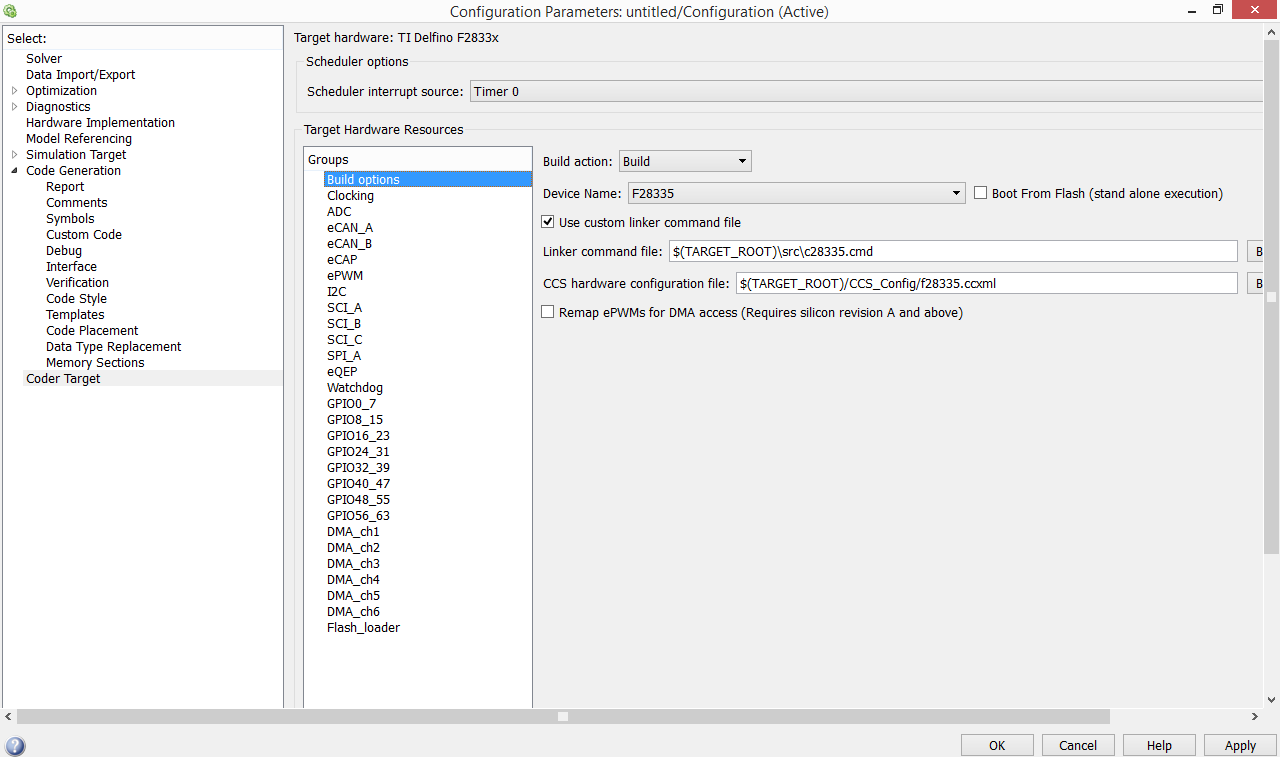The image size is (1280, 757).
Task: Collapse the Code Generation tree node
Action: [x=14, y=171]
